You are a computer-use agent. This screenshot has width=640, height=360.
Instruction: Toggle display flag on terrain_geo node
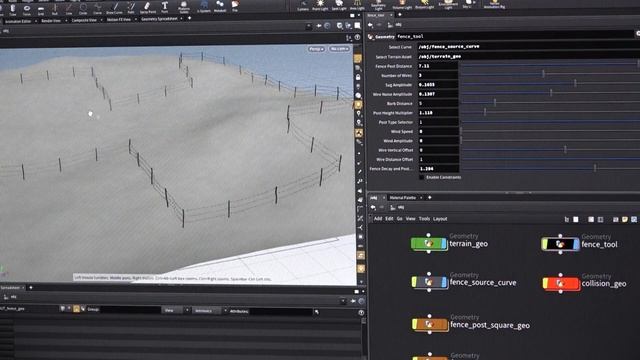tap(444, 244)
